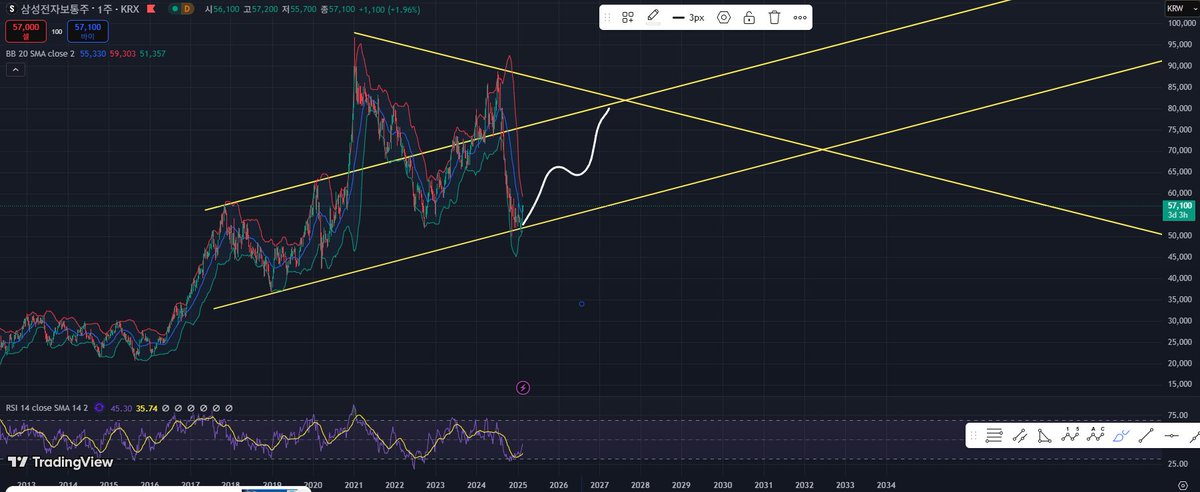Click the blue 57,100 buy button

(86, 30)
